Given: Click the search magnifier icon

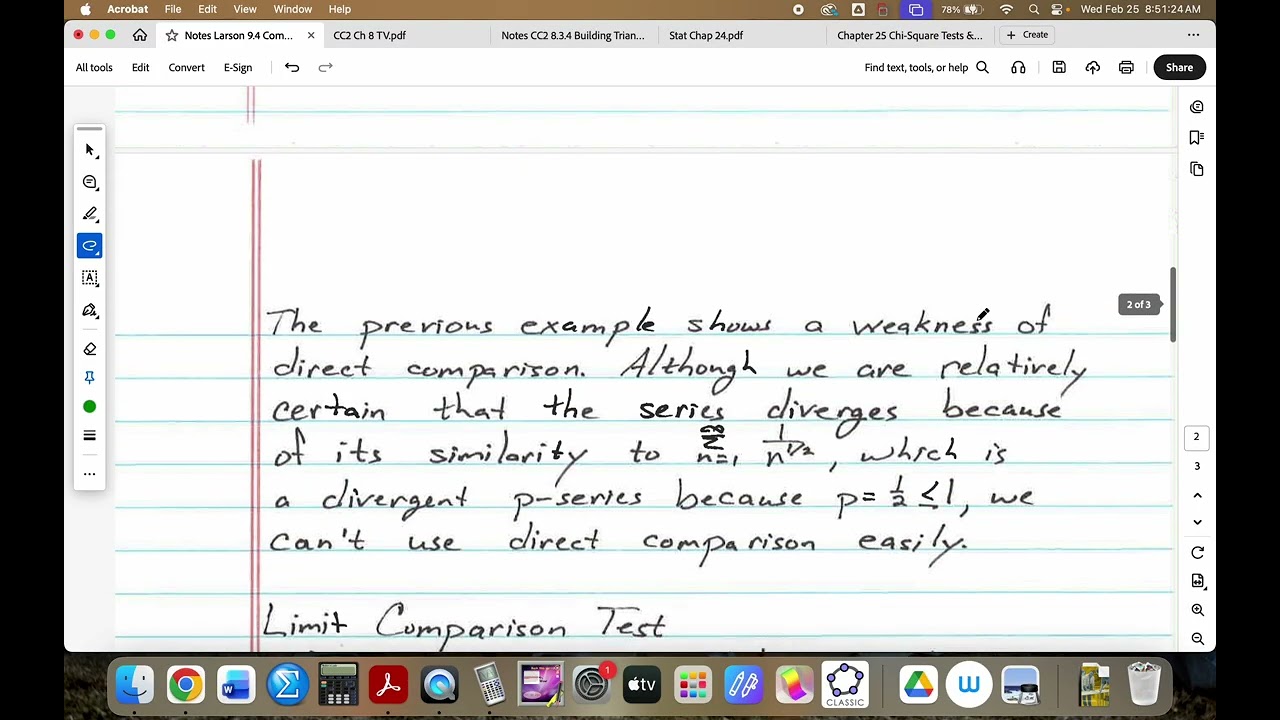Looking at the screenshot, I should click(982, 67).
